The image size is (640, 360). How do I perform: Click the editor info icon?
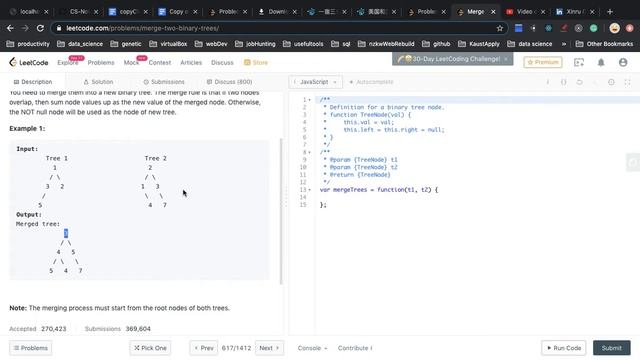548,82
